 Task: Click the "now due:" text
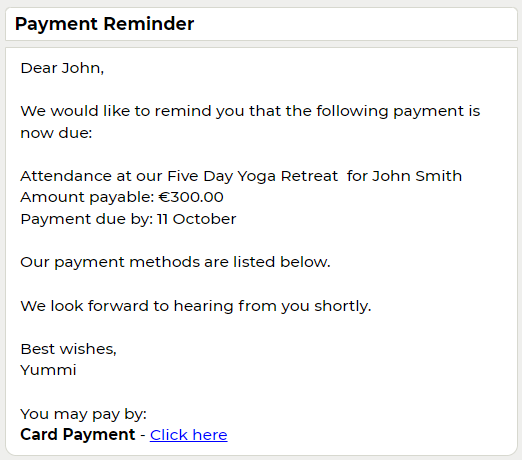(x=56, y=133)
